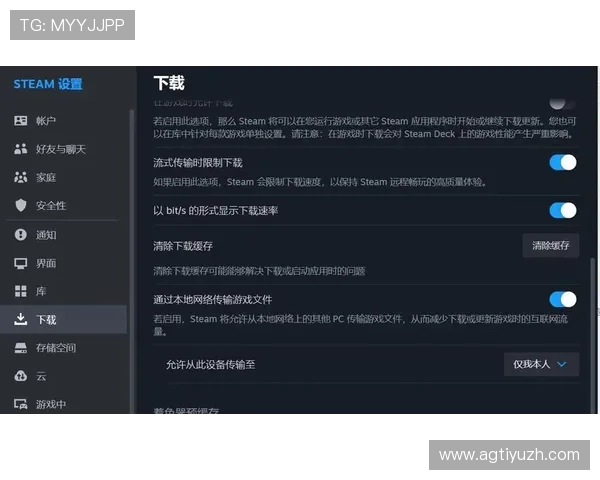This screenshot has height=480, width=600.
Task: Click the 通过本地网络传输游戏文件 label text
Action: [213, 300]
